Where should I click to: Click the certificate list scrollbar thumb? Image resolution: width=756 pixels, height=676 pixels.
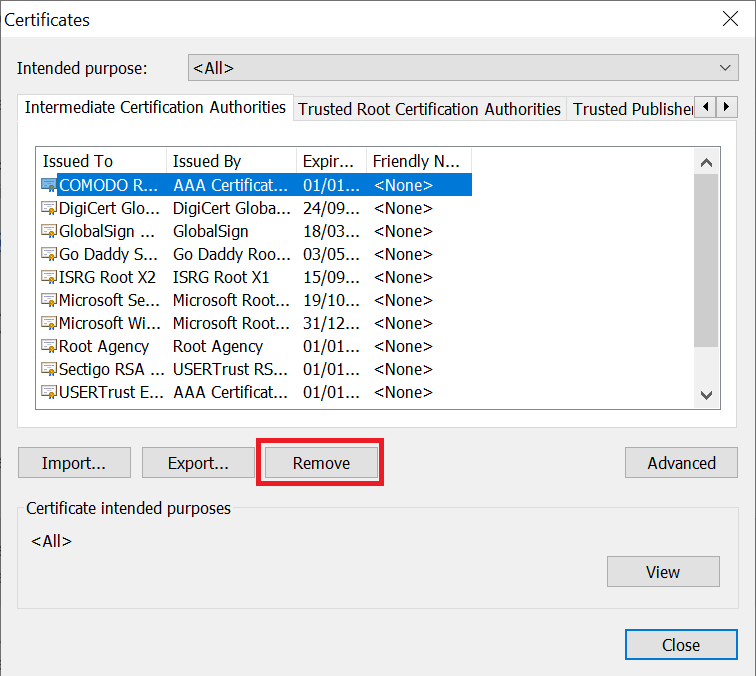706,260
